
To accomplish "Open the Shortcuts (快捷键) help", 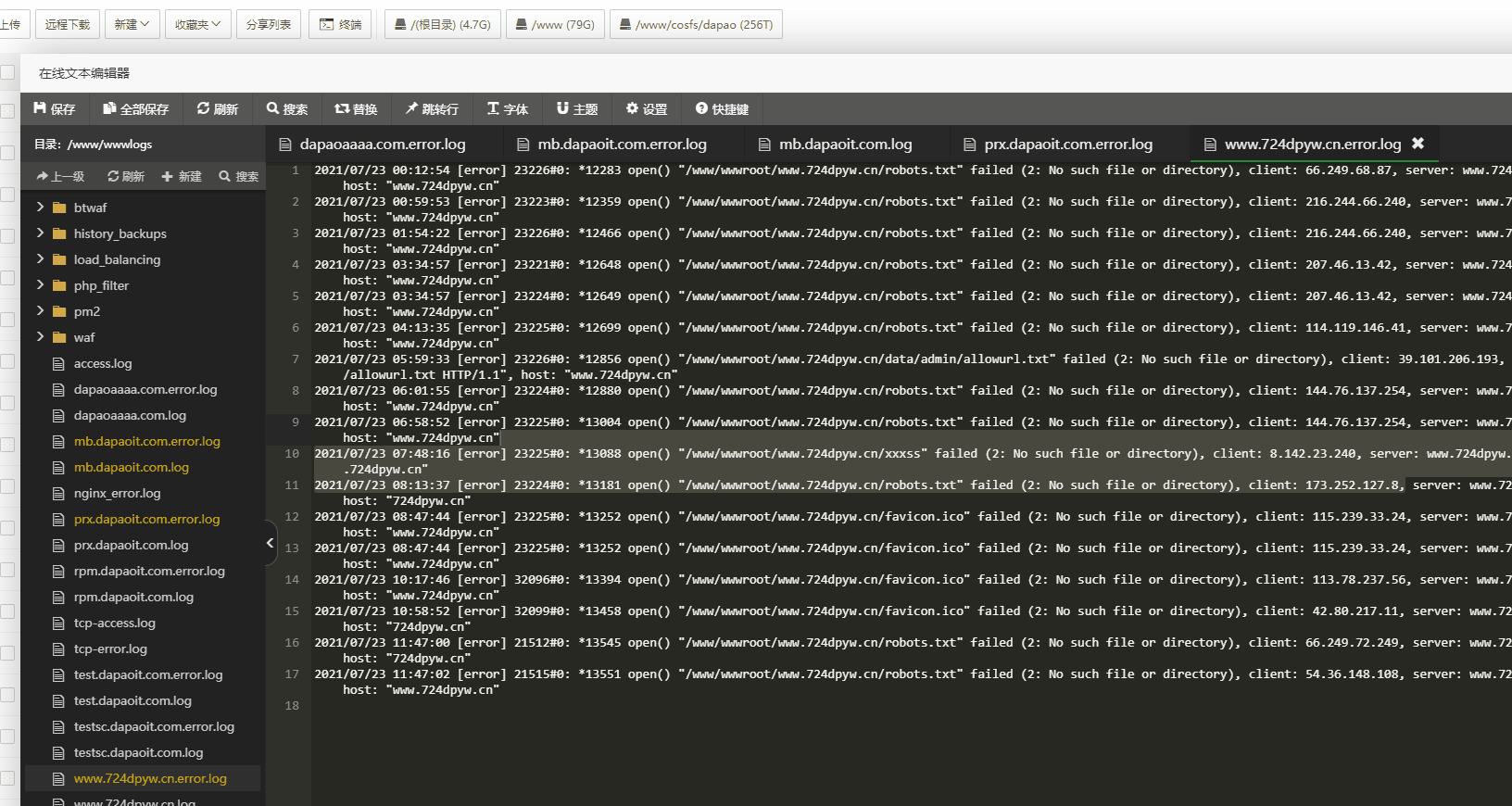I will click(x=701, y=108).
